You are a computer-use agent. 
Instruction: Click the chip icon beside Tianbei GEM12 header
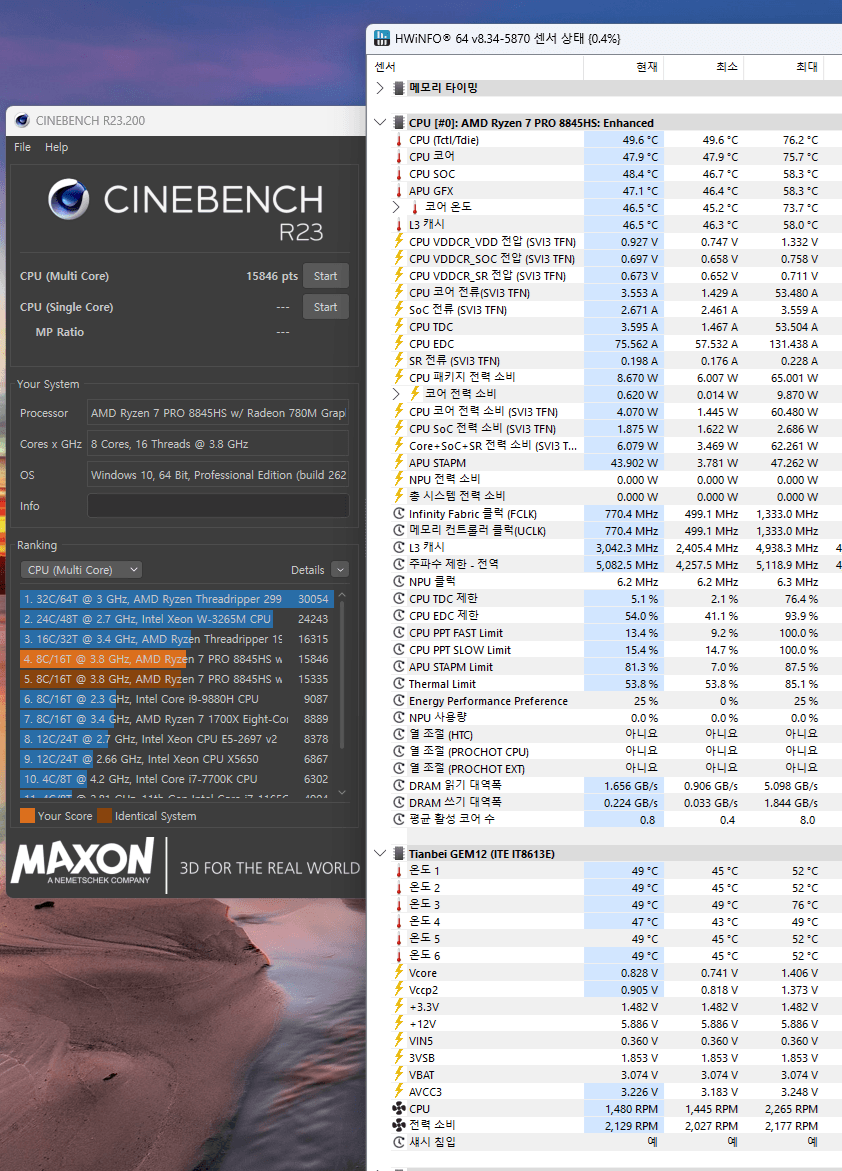[x=399, y=854]
